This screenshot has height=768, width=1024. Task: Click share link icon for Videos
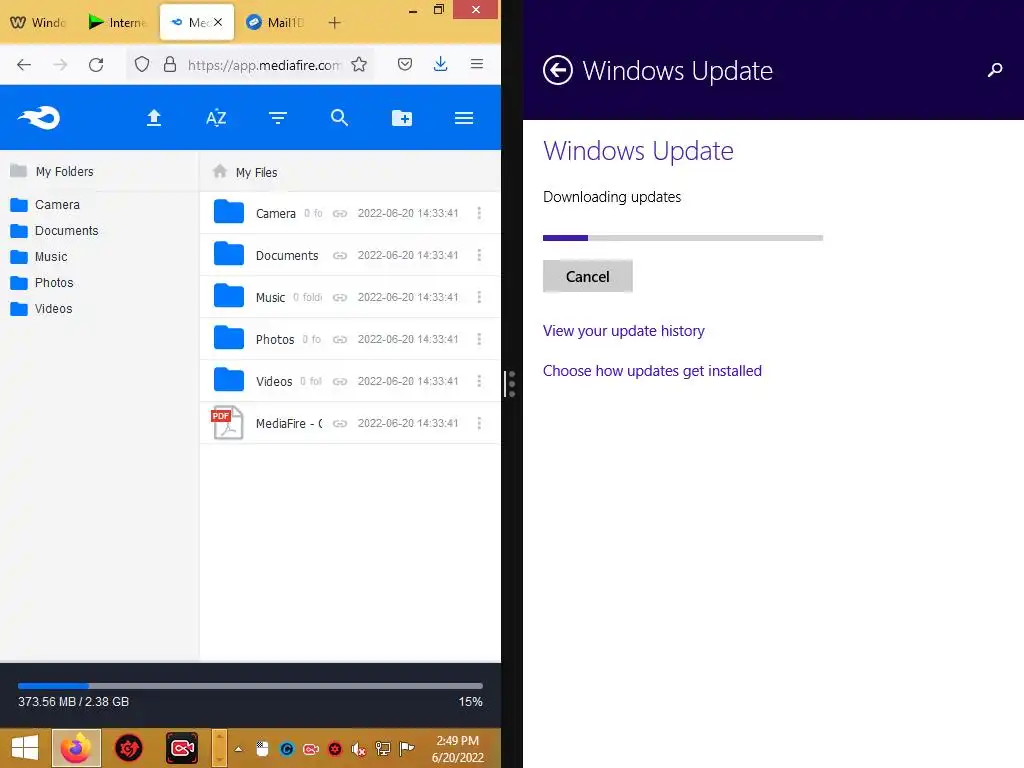point(340,381)
